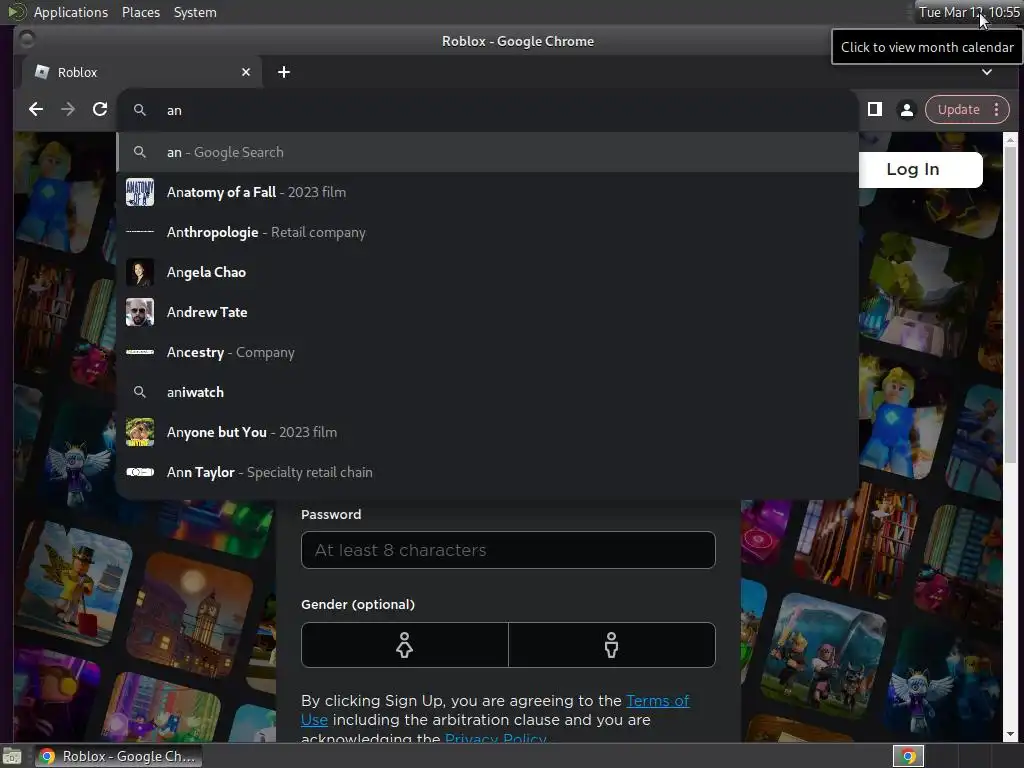
Task: Toggle the Chrome side panel icon
Action: click(x=874, y=109)
